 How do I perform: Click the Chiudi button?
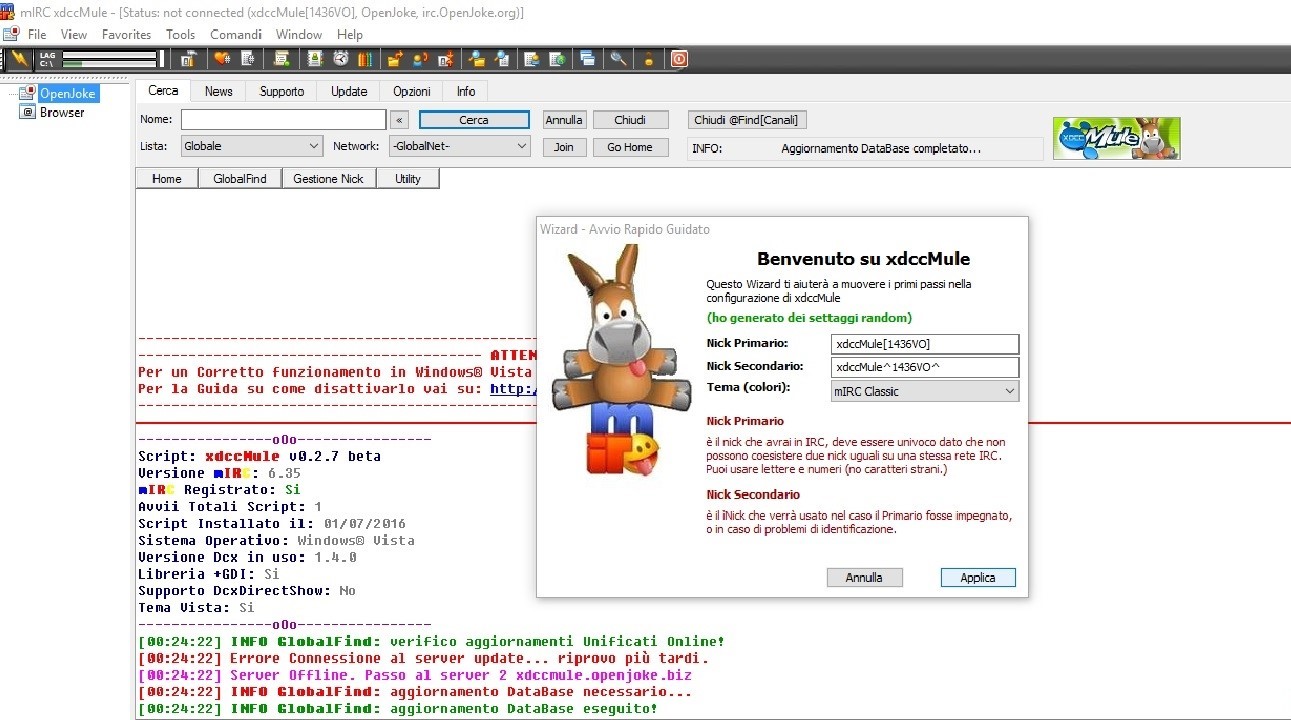tap(630, 120)
